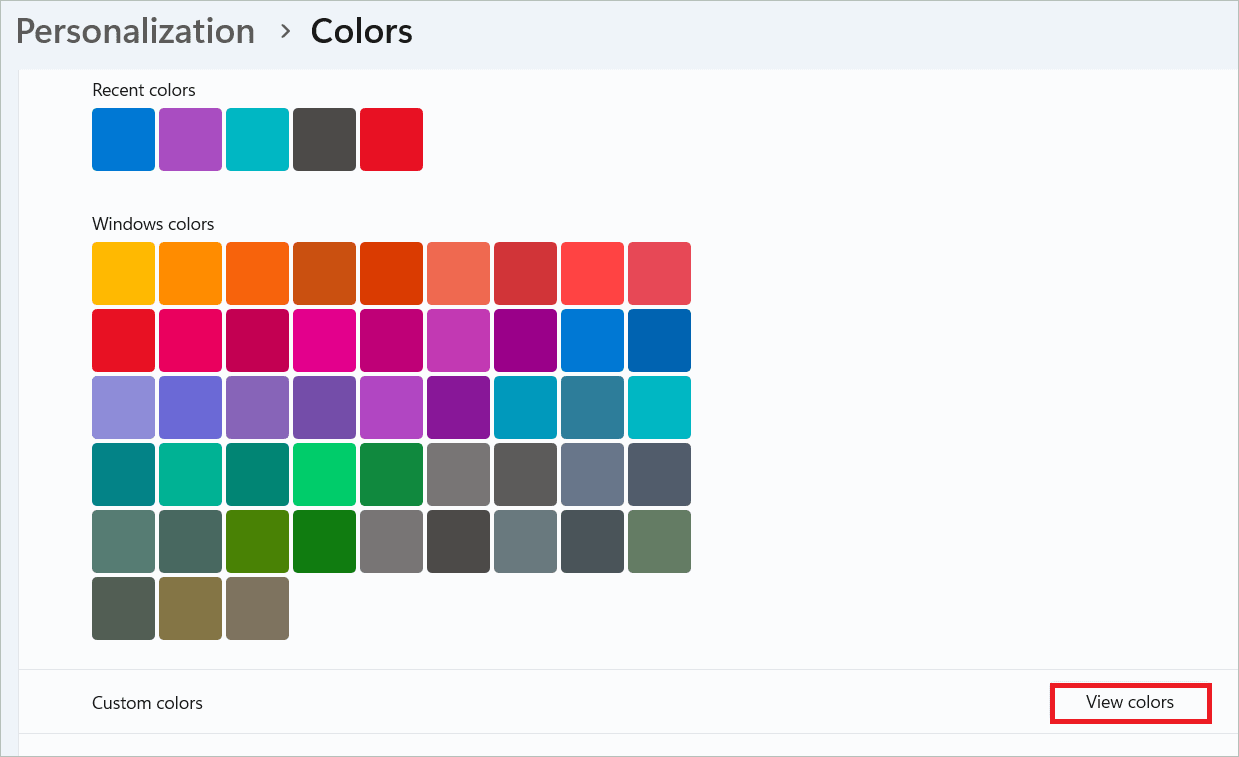The height and width of the screenshot is (757, 1239).
Task: Pick the dark orange-red swatch in first row
Action: coord(391,273)
